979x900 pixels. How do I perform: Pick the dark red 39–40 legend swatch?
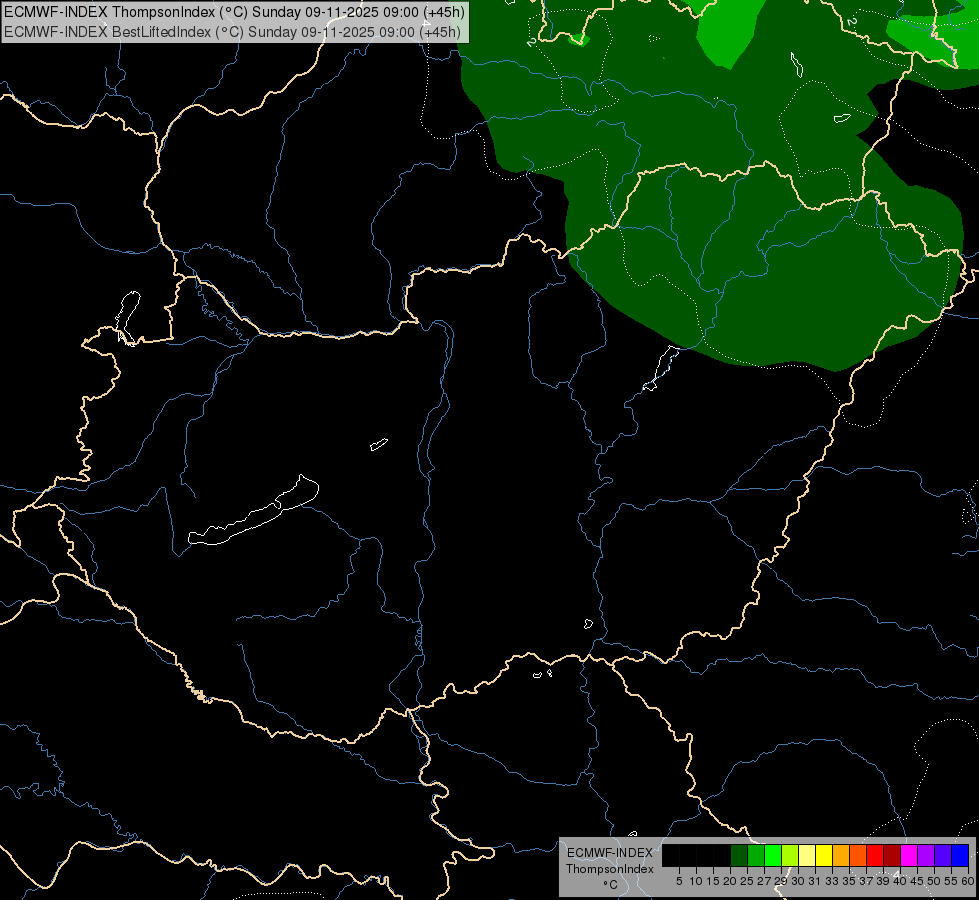pyautogui.click(x=892, y=855)
